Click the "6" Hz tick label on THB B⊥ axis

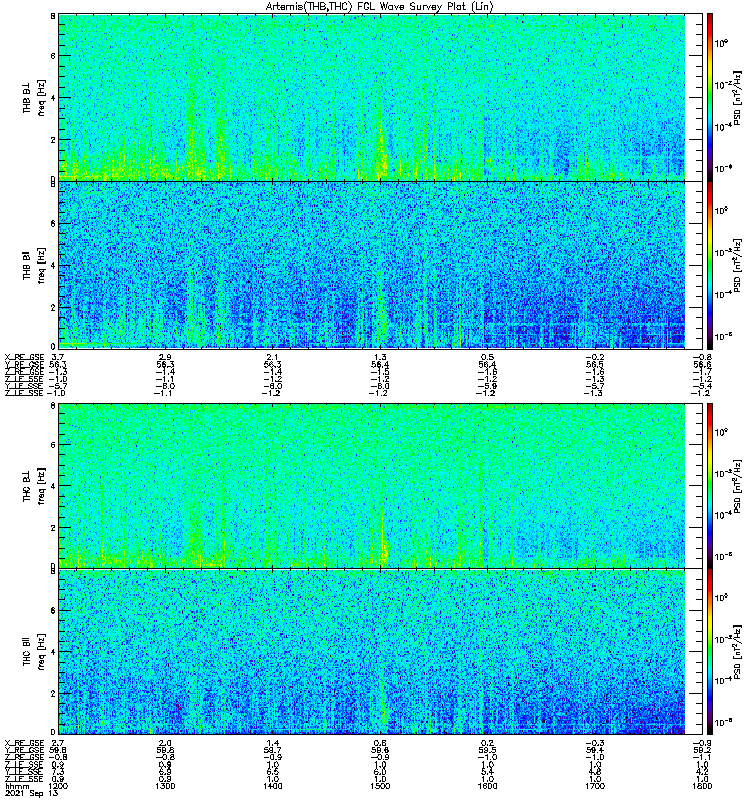click(x=53, y=56)
